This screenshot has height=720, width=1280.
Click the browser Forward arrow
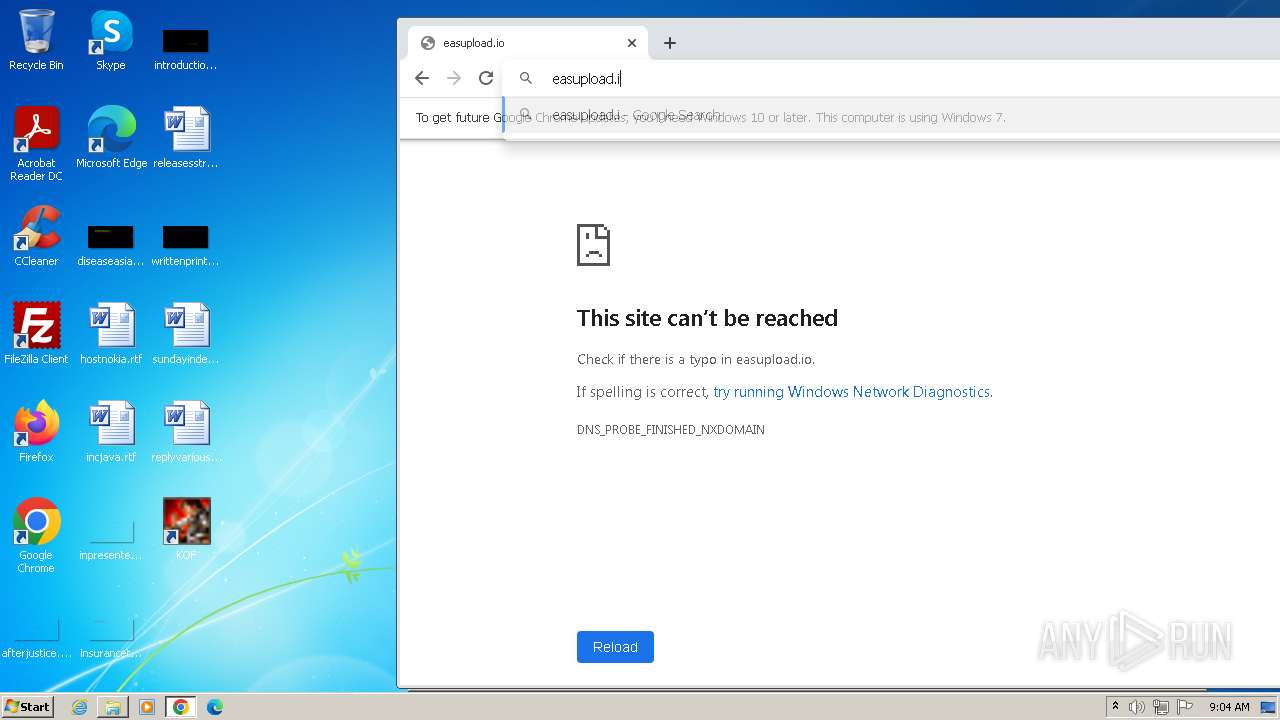tap(454, 78)
